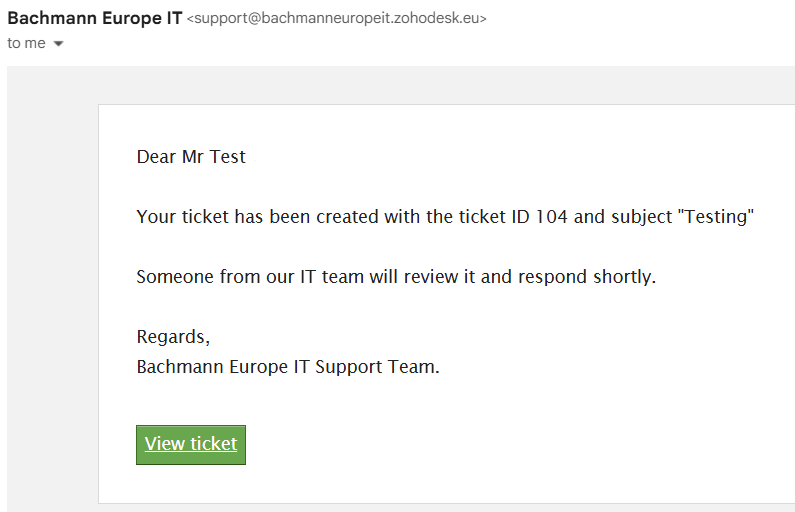Screen dimensions: 795x512
Task: Click the word "subject" in ticket sentence
Action: 641,218
